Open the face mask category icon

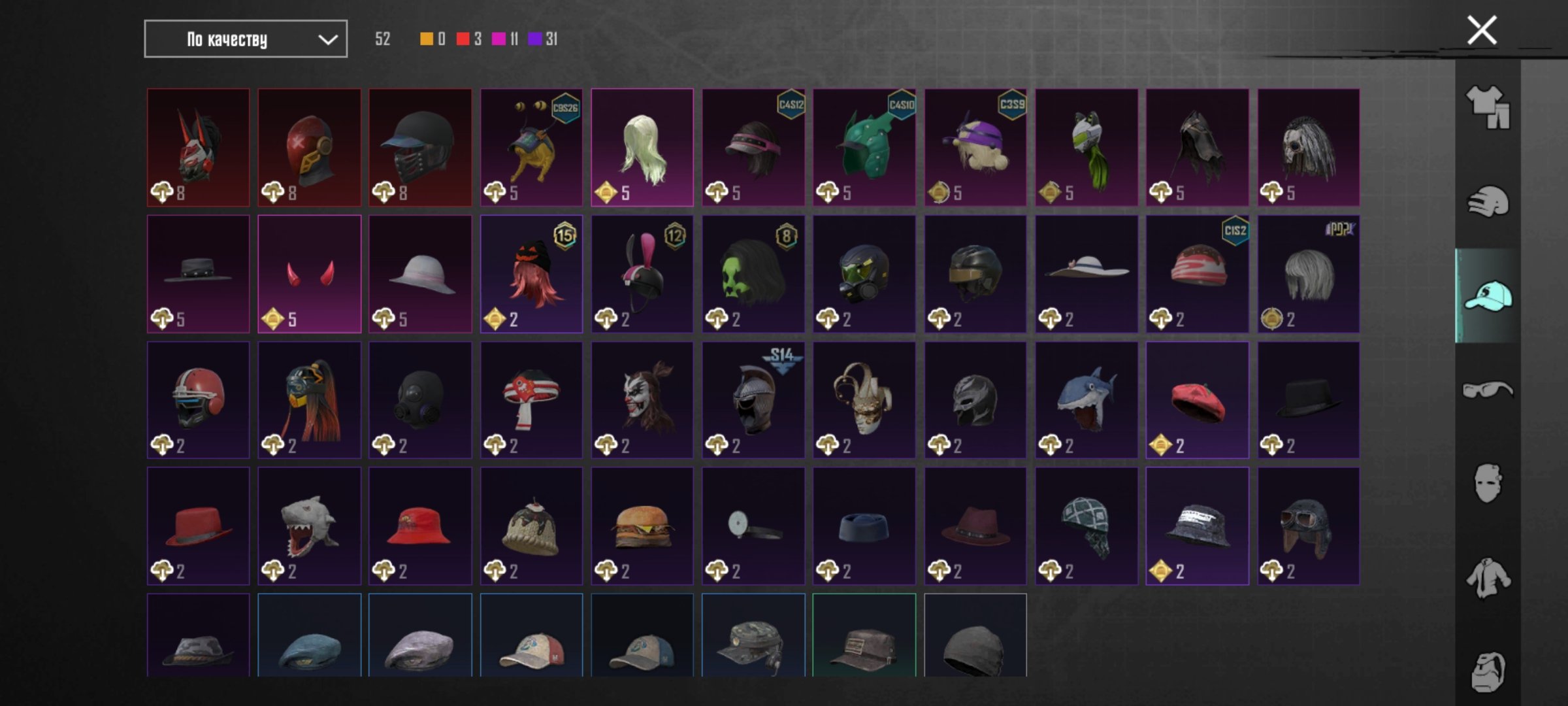click(1488, 484)
